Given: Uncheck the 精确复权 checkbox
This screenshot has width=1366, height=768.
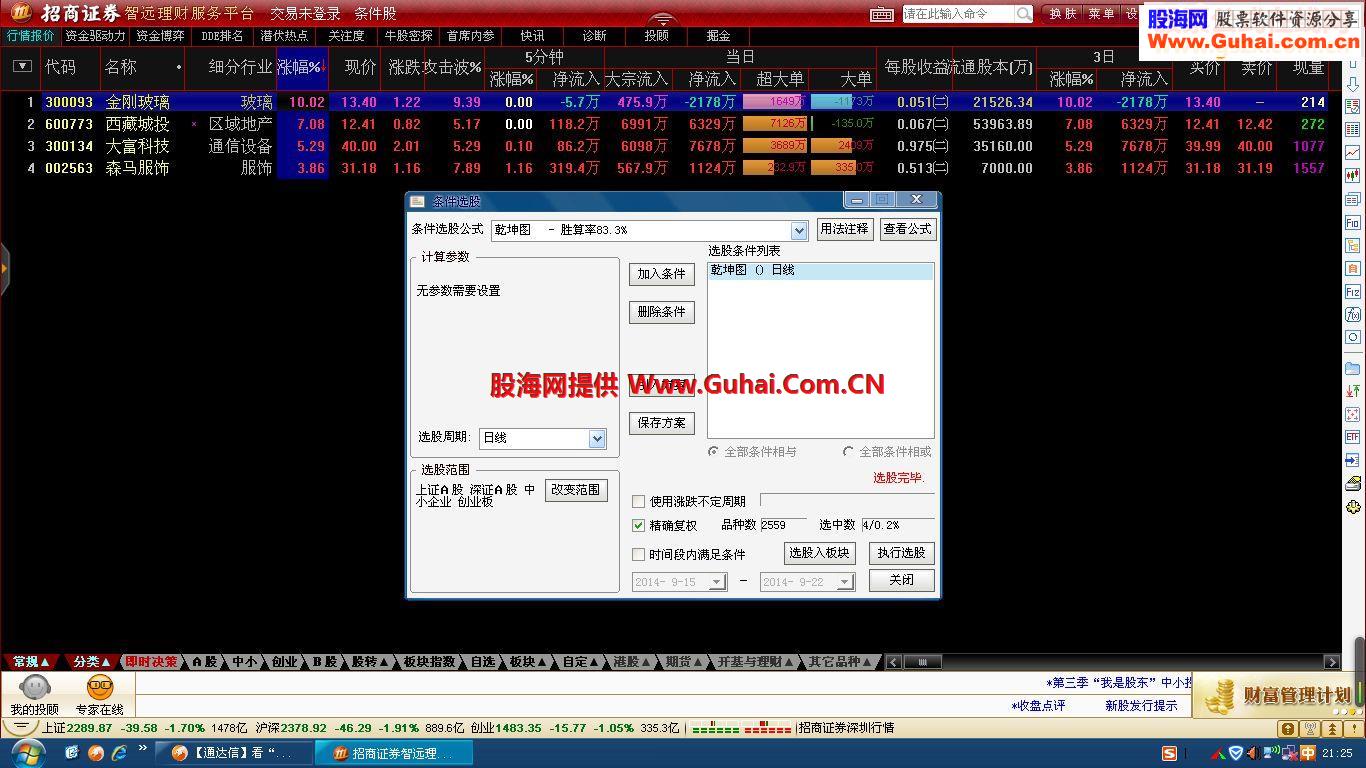Looking at the screenshot, I should [639, 526].
